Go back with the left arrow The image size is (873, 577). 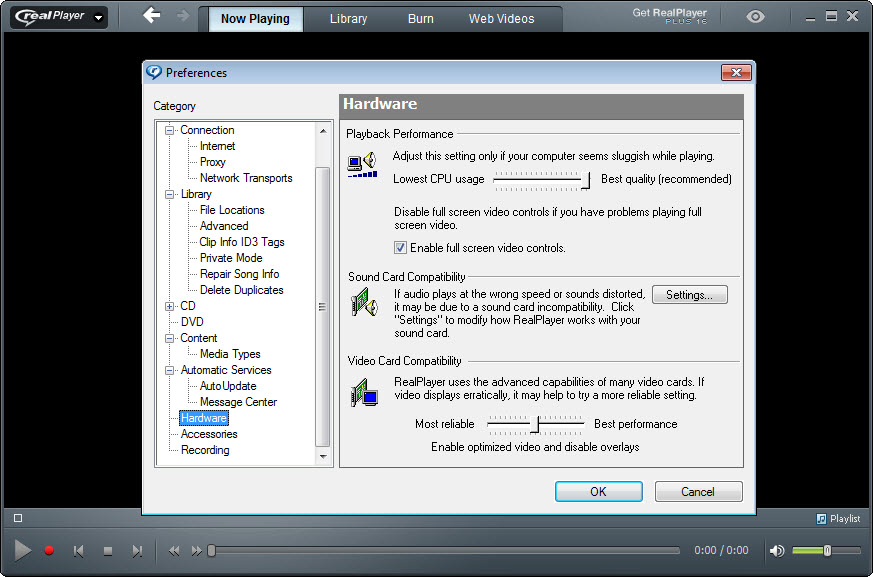(x=151, y=15)
